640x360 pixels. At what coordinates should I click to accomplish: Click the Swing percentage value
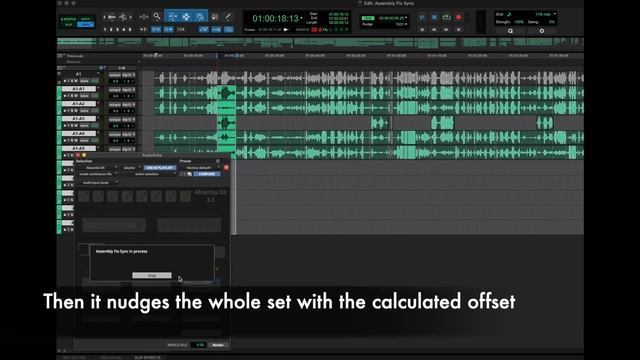pyautogui.click(x=552, y=22)
